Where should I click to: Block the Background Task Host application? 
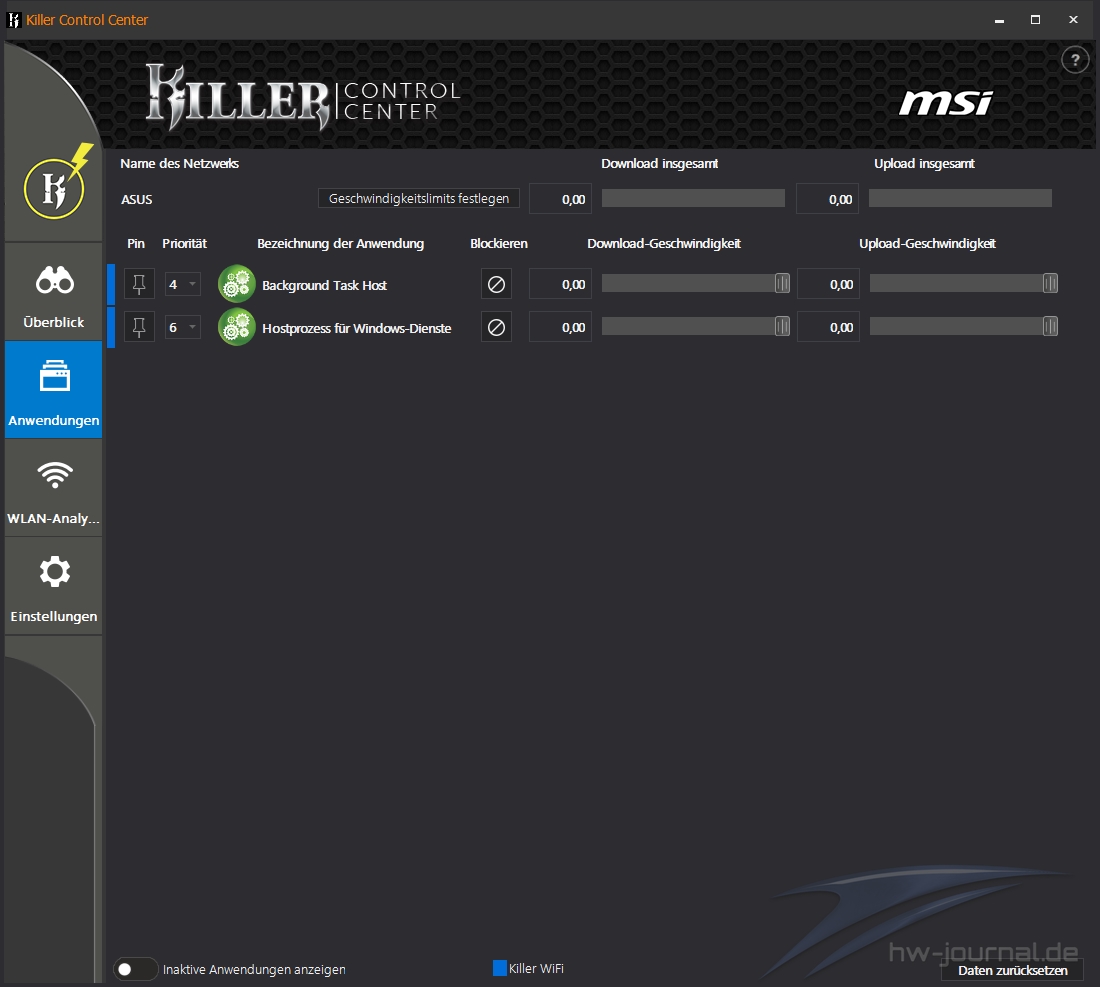[x=496, y=284]
